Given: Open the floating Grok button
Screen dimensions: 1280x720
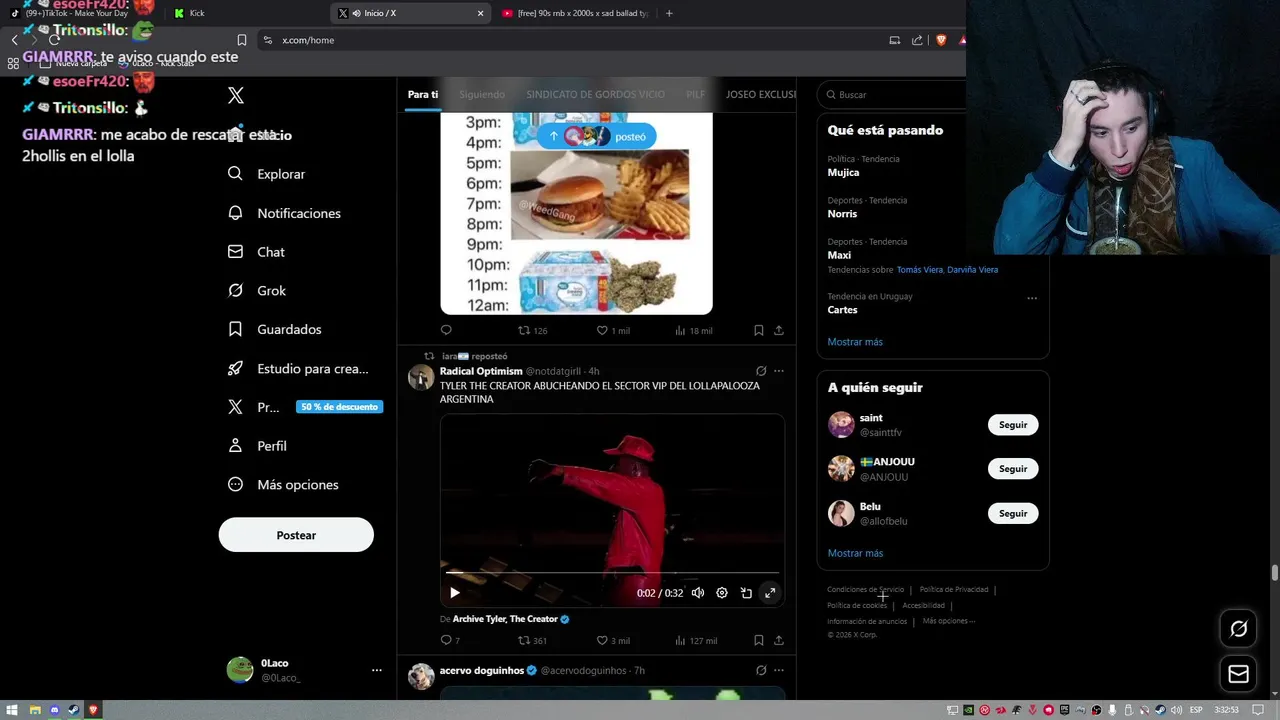Looking at the screenshot, I should 1239,629.
